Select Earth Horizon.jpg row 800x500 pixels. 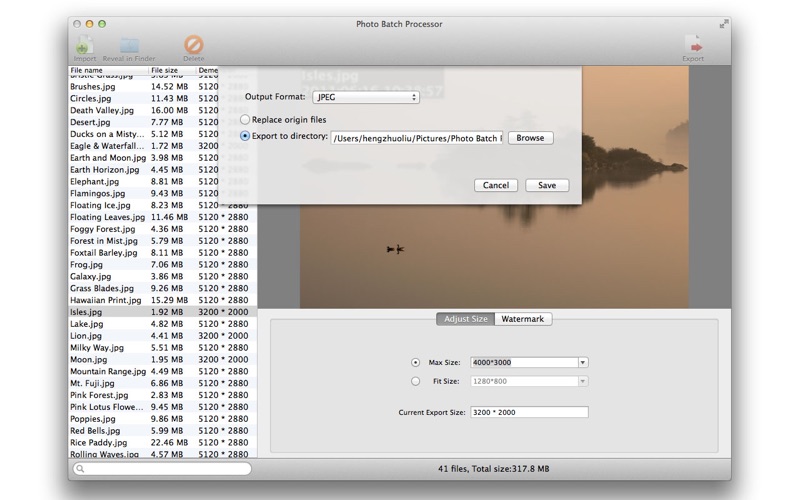[162, 169]
